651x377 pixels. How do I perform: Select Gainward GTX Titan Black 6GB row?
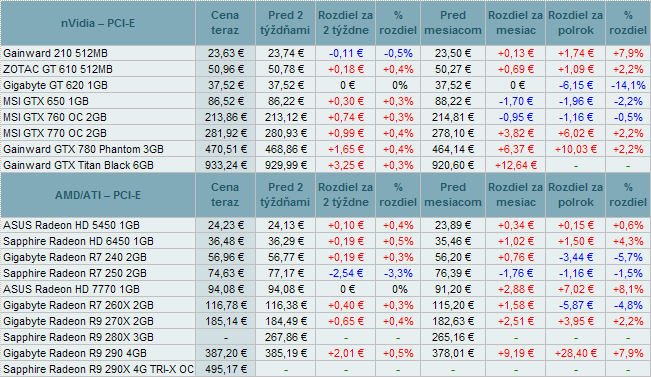click(x=326, y=165)
